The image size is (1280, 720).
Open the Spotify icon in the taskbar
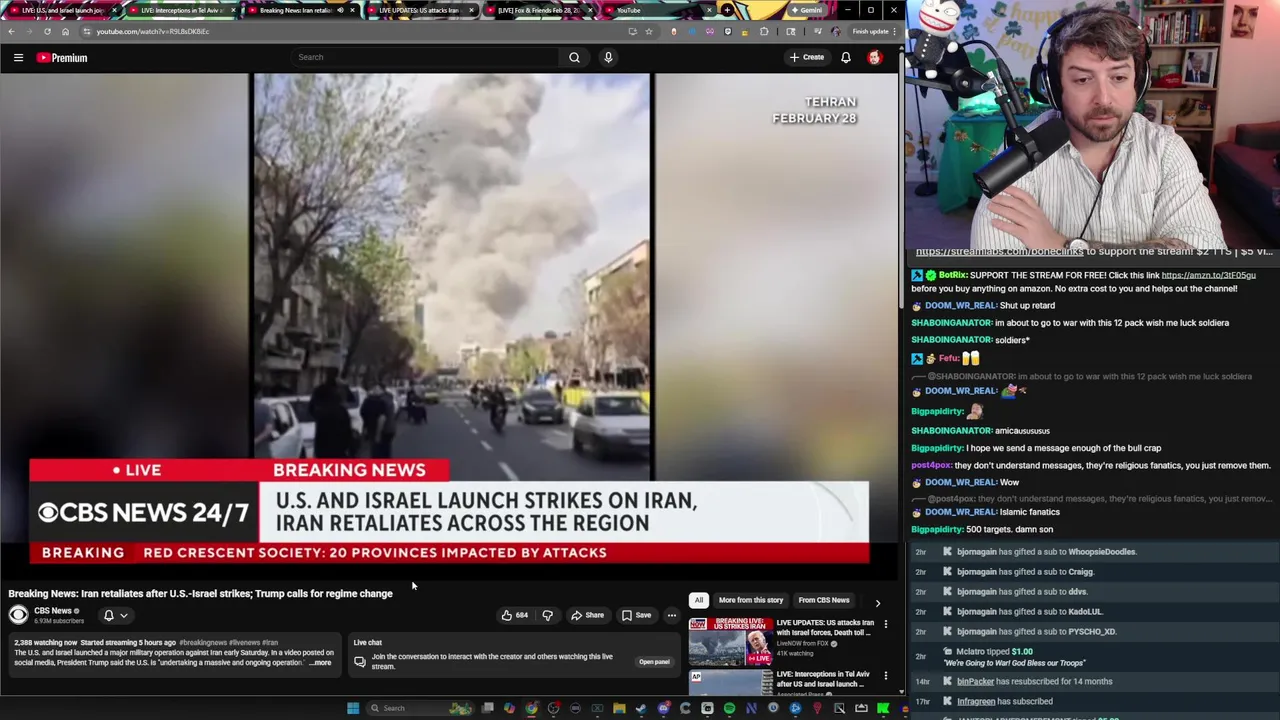click(729, 708)
